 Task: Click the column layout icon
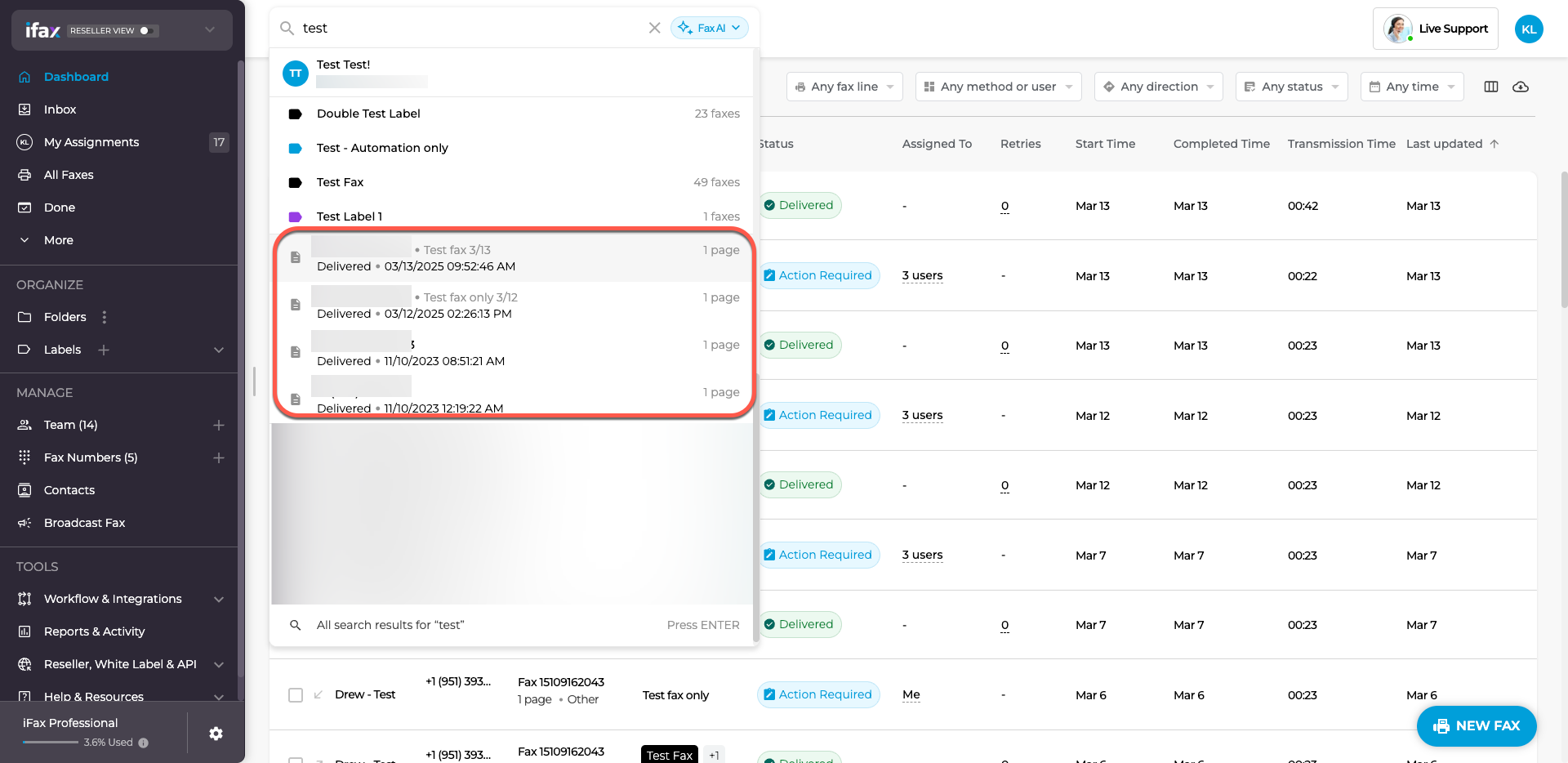click(1491, 87)
